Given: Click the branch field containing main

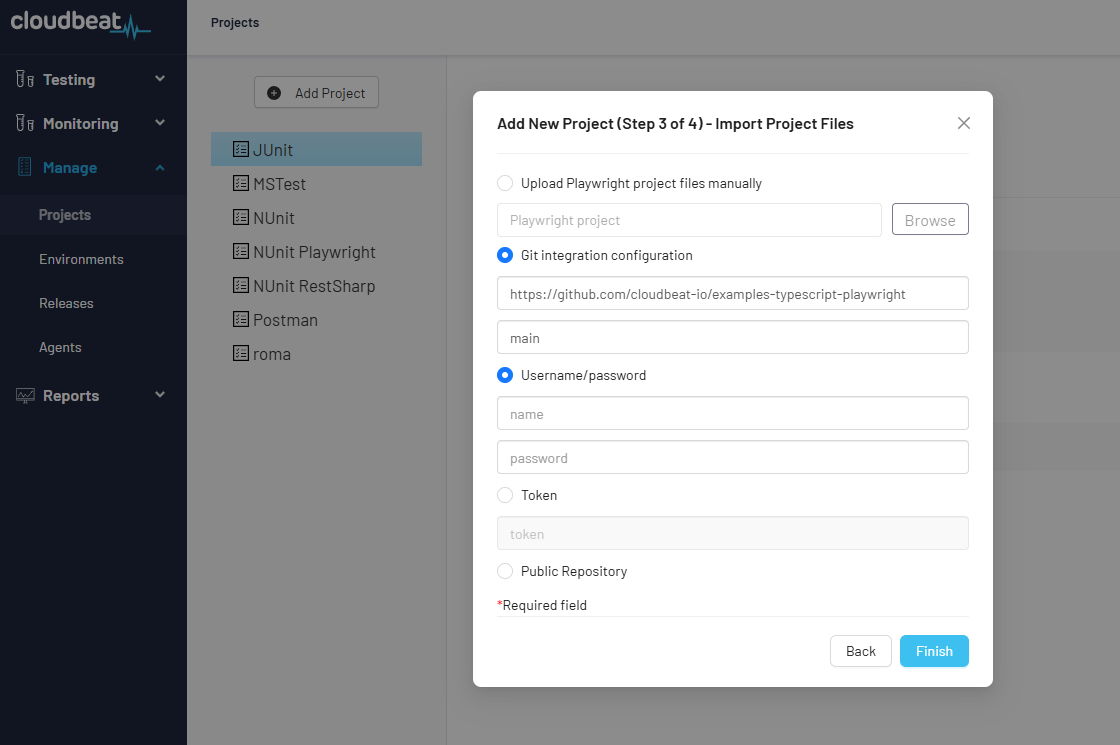Looking at the screenshot, I should 733,337.
